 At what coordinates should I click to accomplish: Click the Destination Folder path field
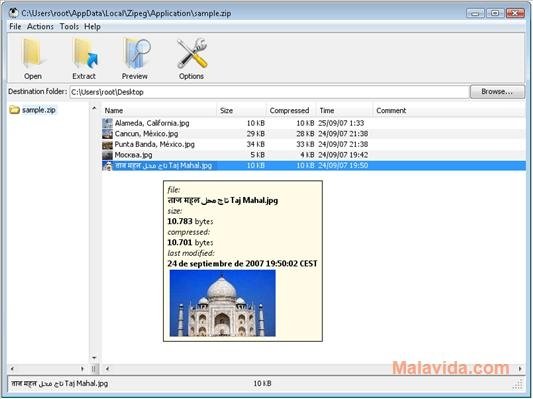tap(269, 92)
